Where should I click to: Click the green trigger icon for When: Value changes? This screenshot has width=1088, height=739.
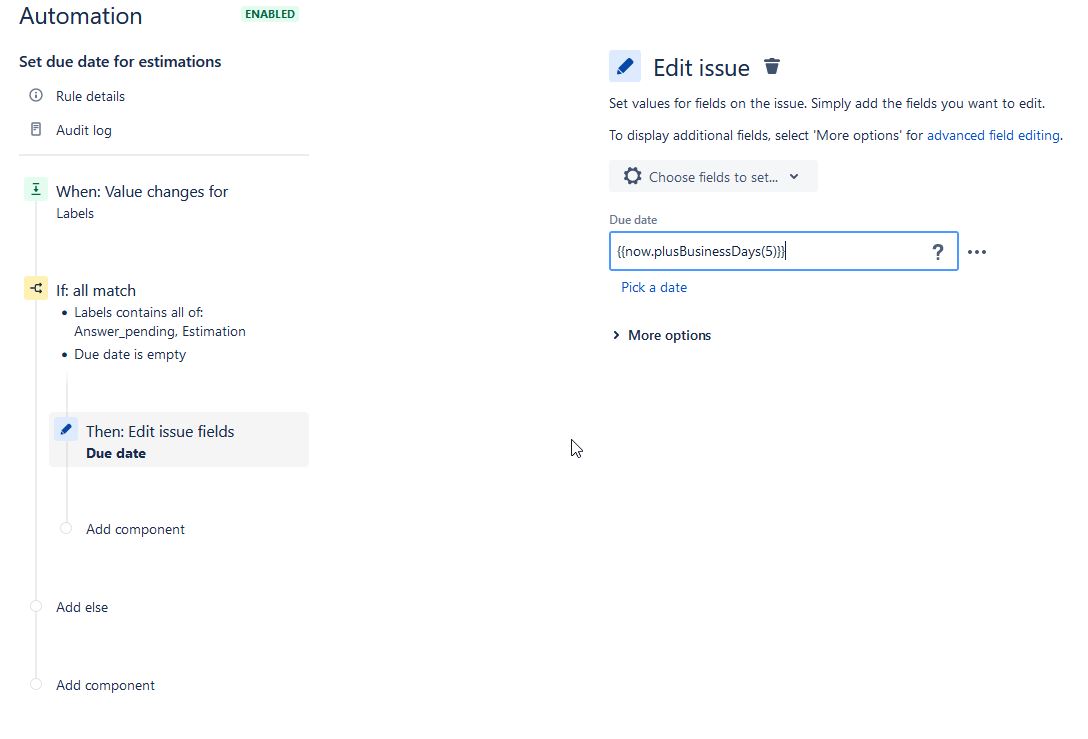click(36, 189)
